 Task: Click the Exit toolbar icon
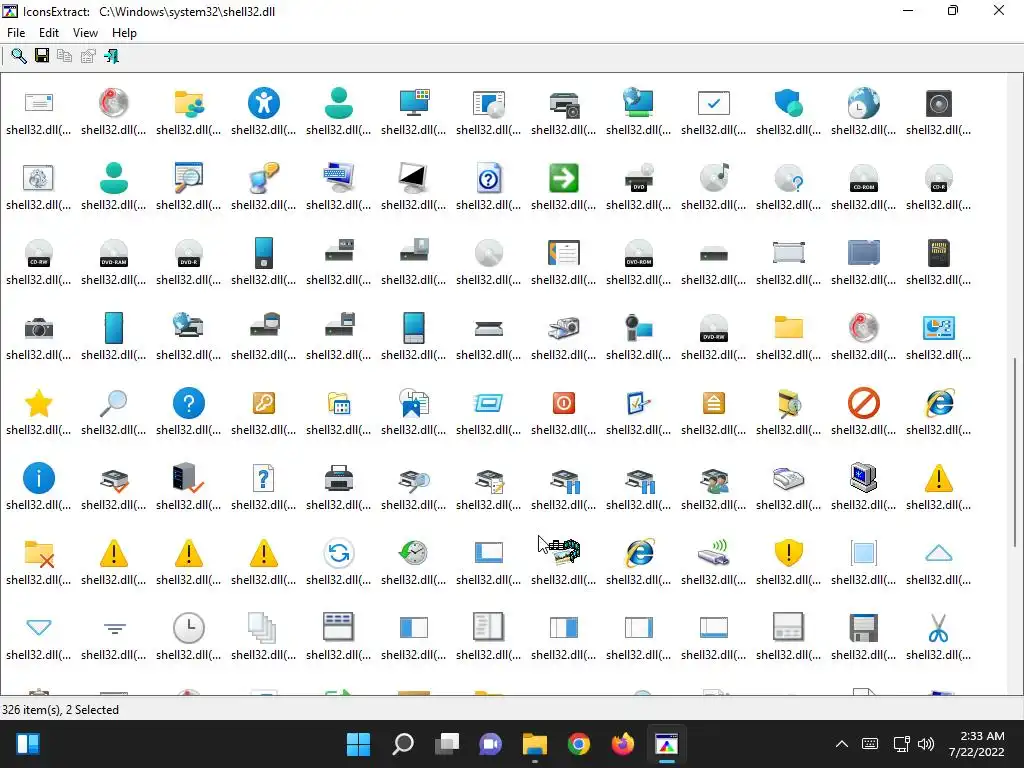point(112,56)
